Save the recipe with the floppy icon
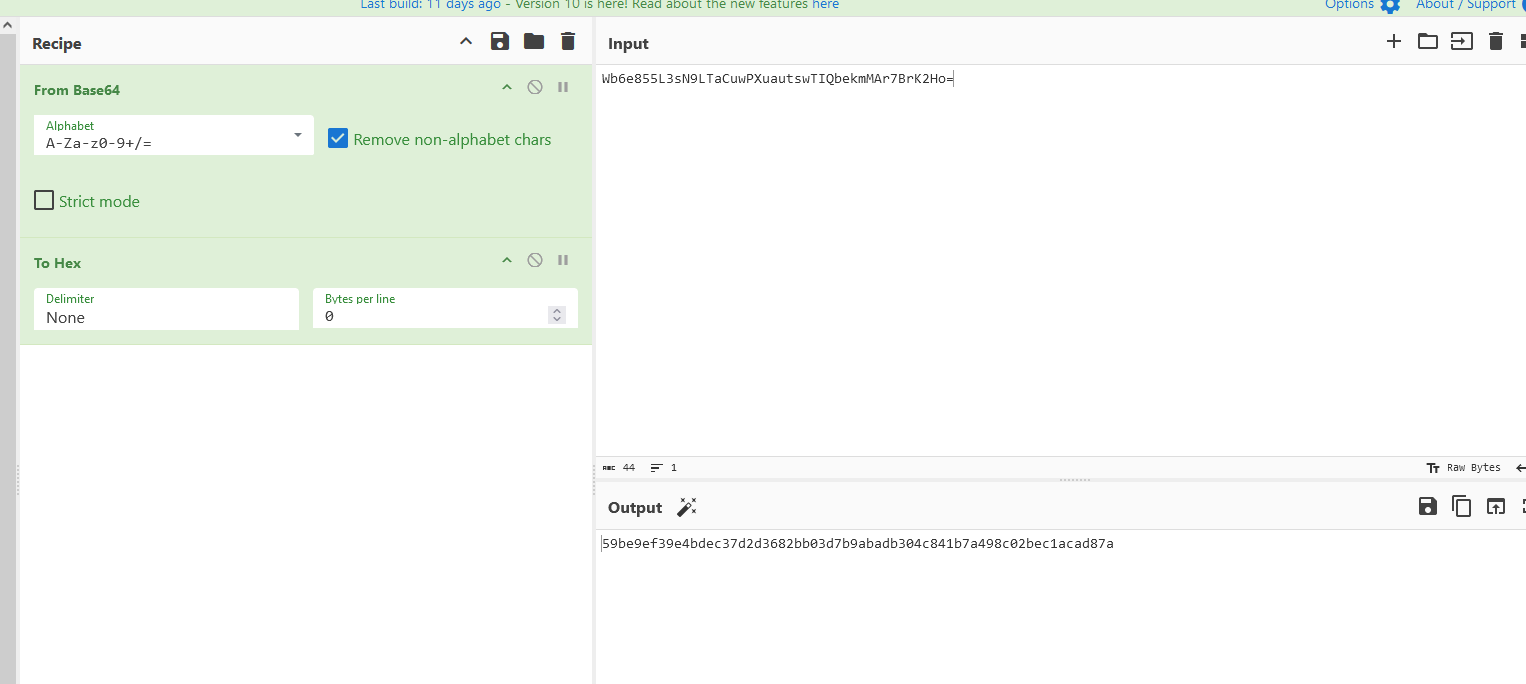1526x684 pixels. 500,41
